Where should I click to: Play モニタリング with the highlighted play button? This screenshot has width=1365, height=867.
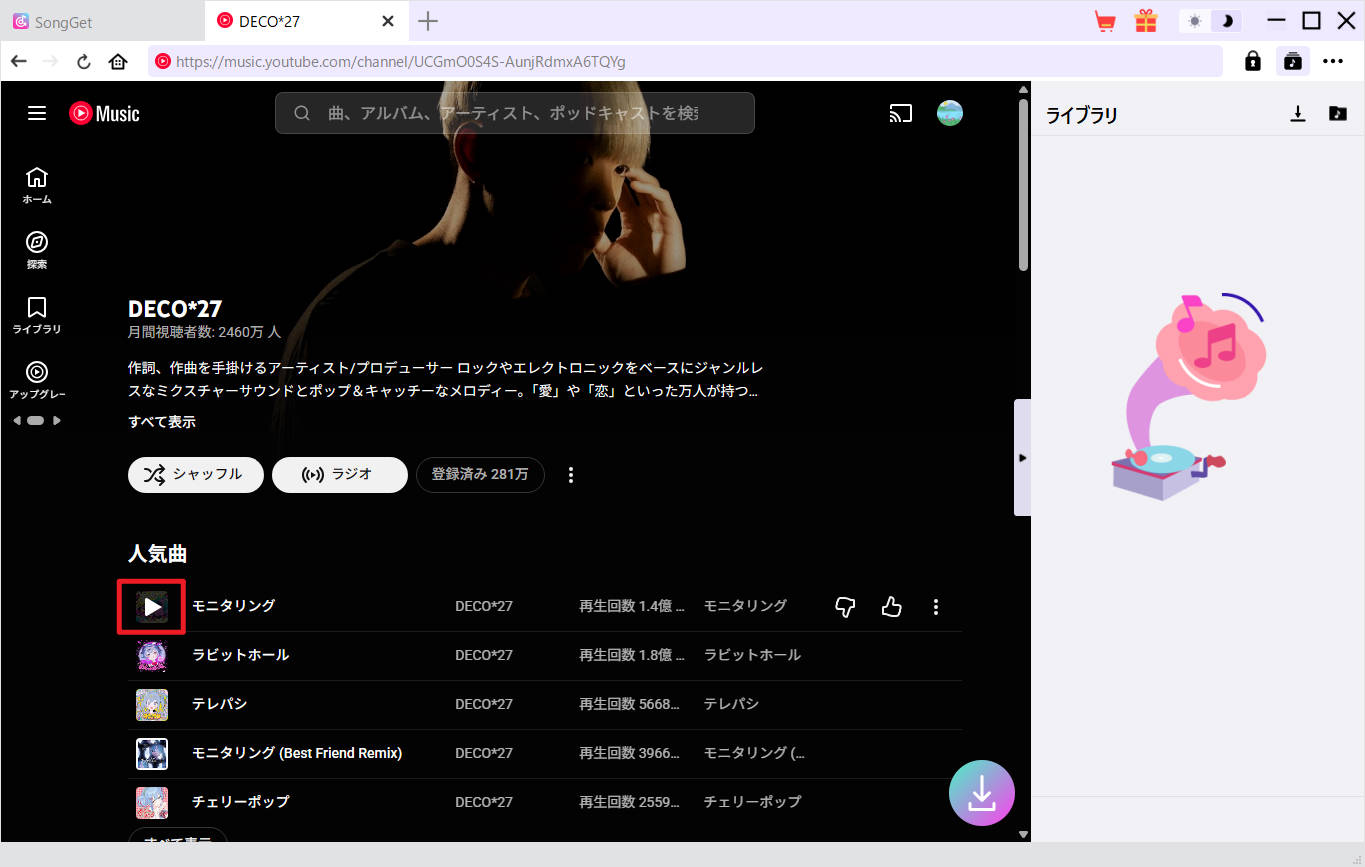coord(151,606)
